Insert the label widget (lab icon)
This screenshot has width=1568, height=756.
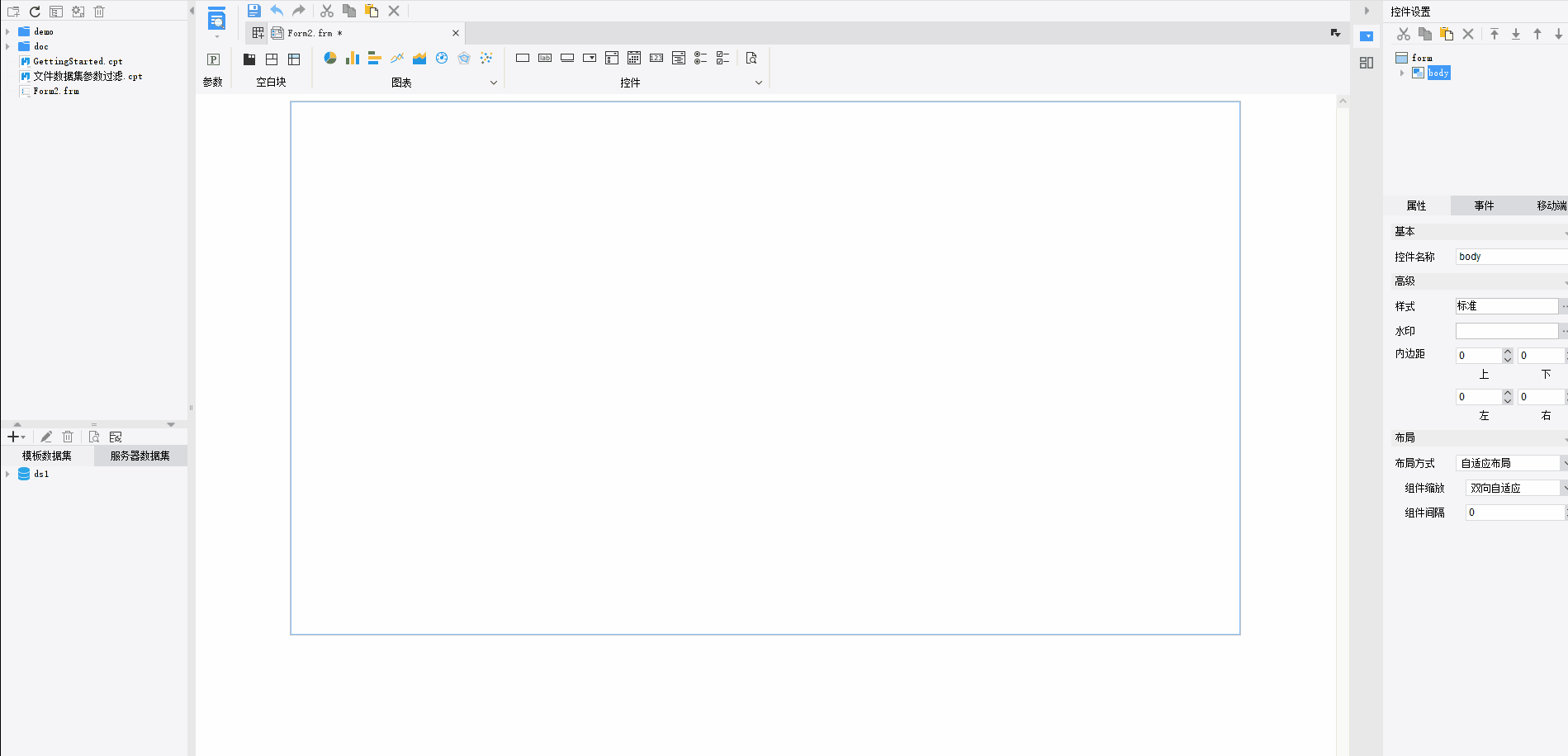point(545,58)
